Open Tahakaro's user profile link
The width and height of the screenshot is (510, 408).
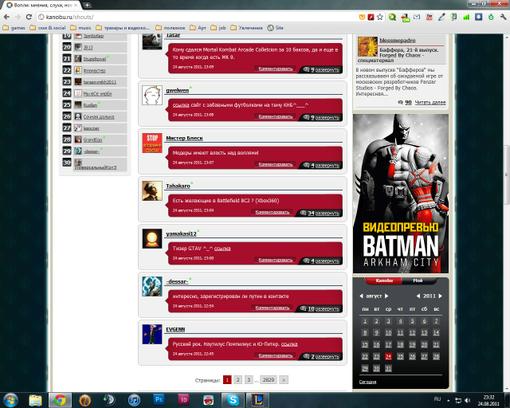[x=178, y=186]
